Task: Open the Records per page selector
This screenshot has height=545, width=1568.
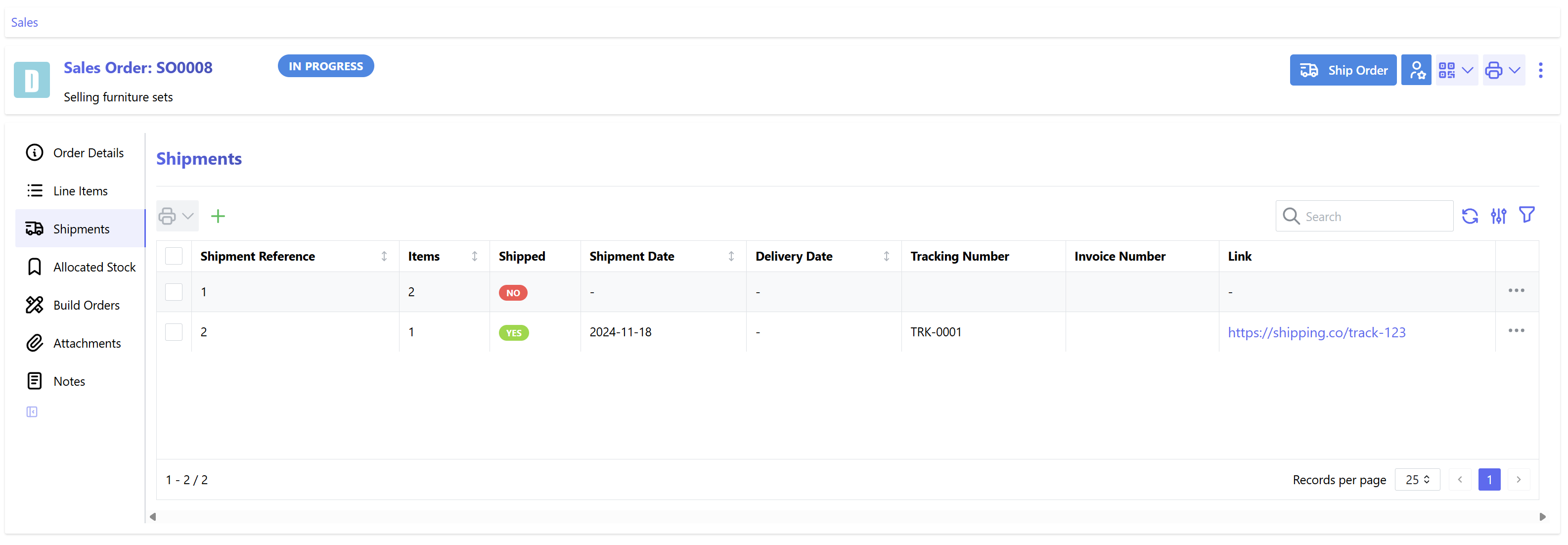Action: tap(1417, 479)
